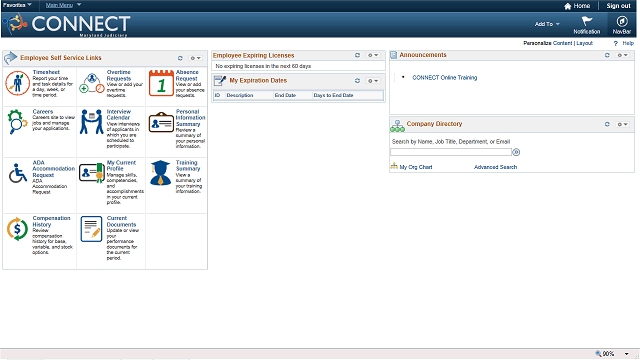
Task: Select the Careers gear-magnifier icon
Action: click(x=17, y=122)
